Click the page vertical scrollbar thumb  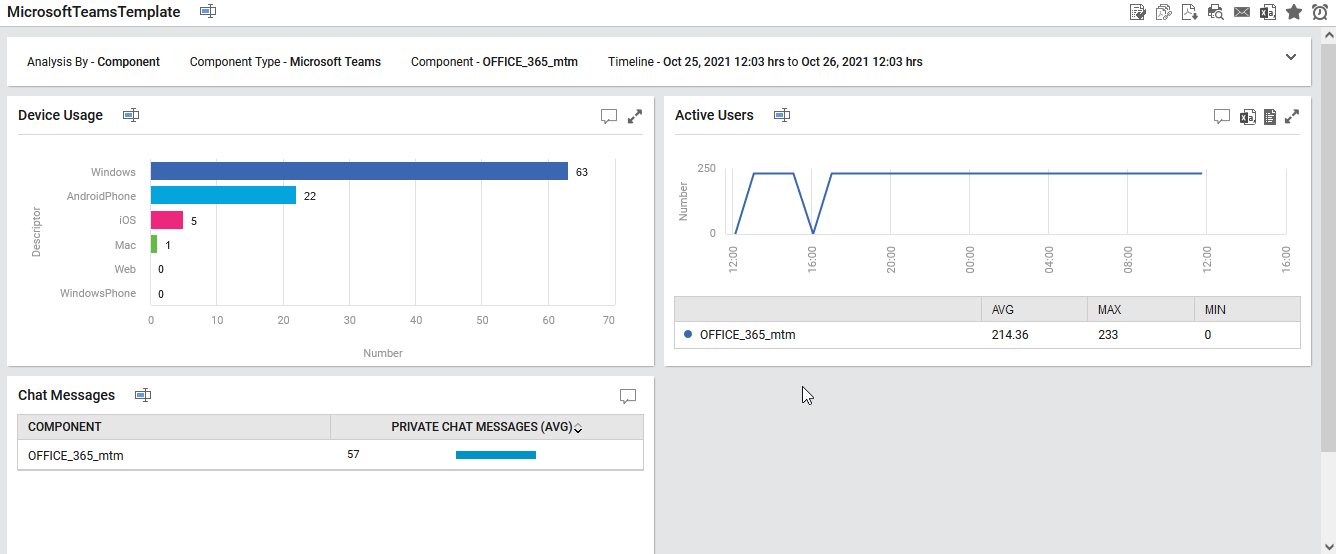click(1328, 248)
